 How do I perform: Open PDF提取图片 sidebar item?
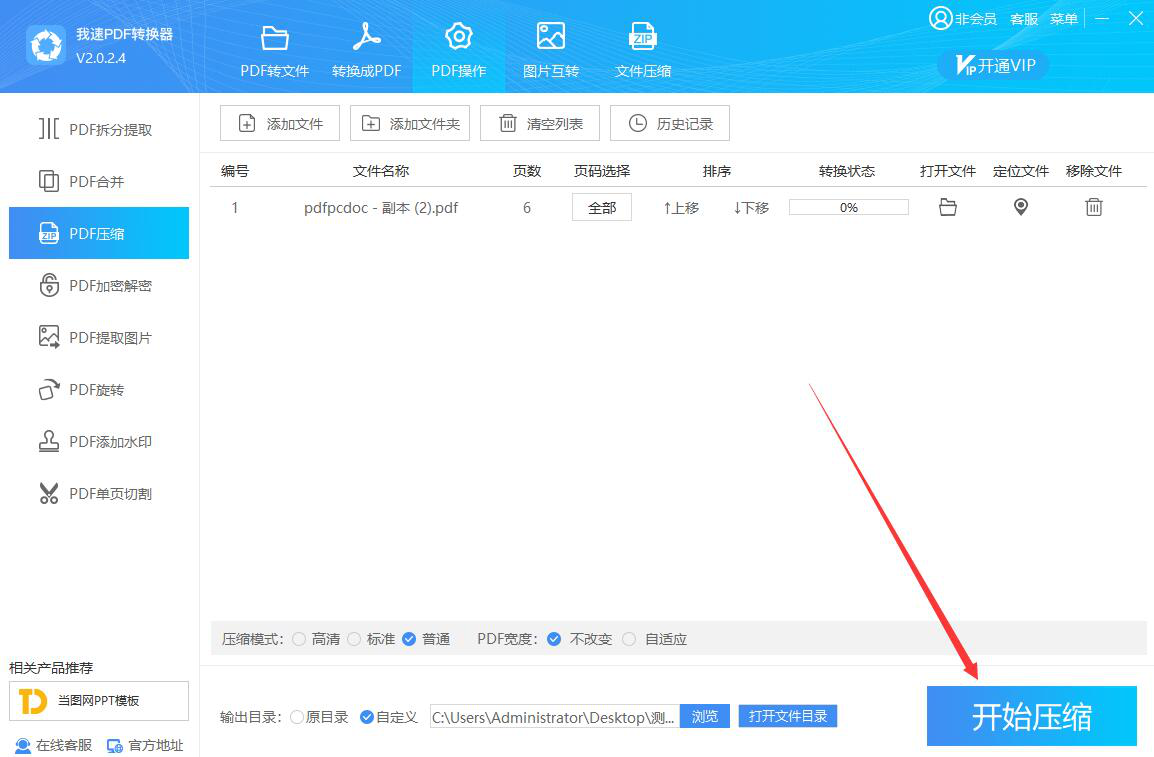(99, 338)
